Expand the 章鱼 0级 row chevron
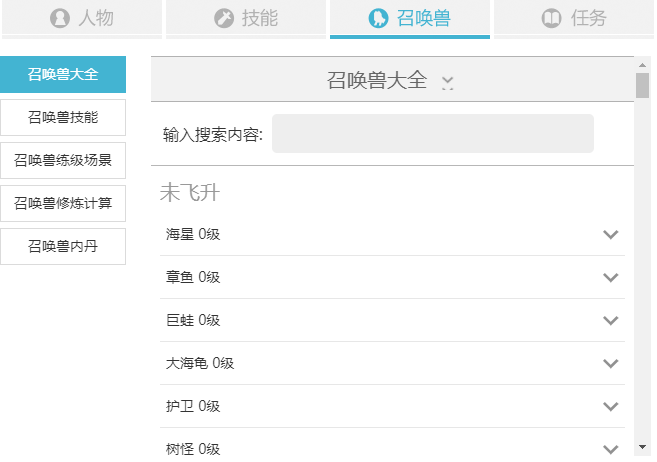This screenshot has height=462, width=657. (x=611, y=277)
